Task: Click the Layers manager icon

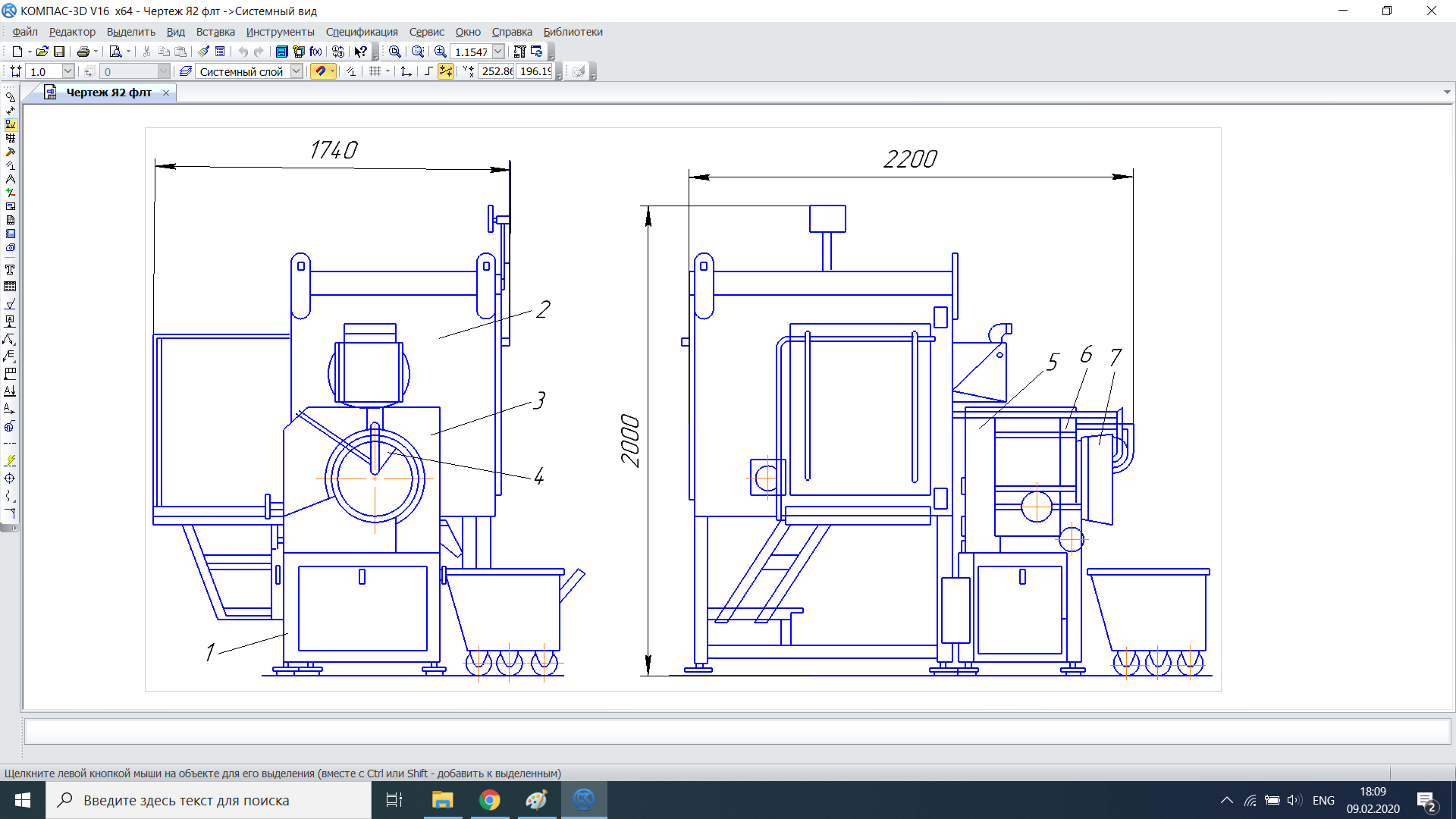Action: (185, 71)
